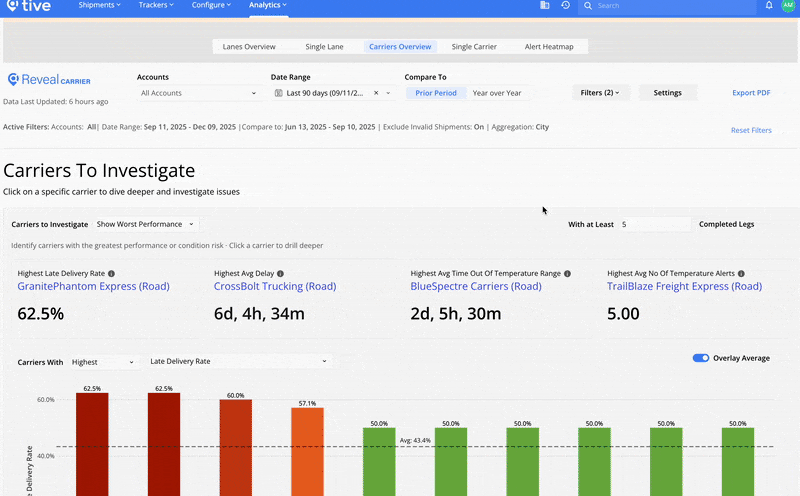Viewport: 800px width, 496px height.
Task: Show info for Highest Avg Delay
Action: (x=280, y=274)
